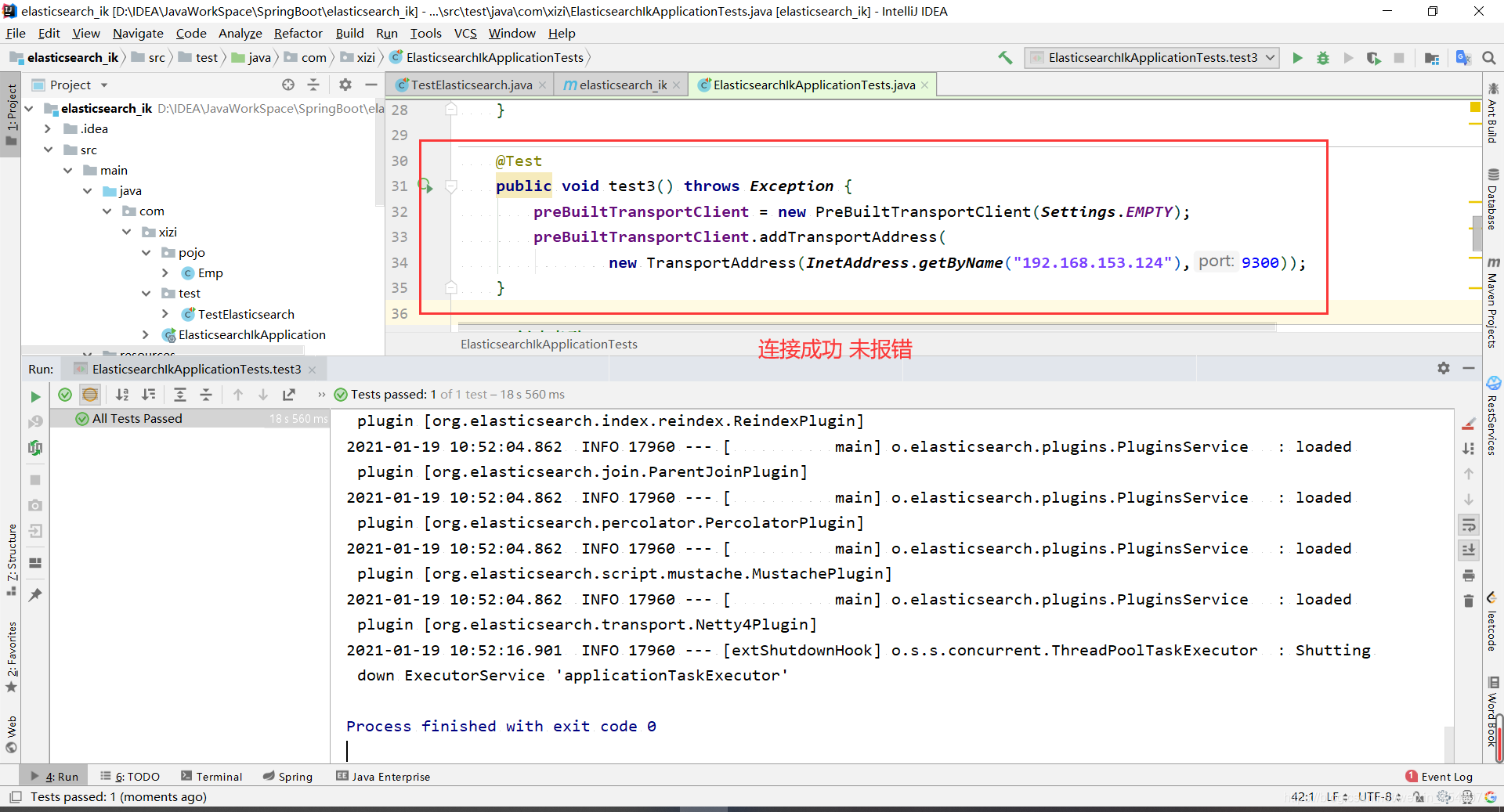Toggle Show Ignored tests filter
The image size is (1504, 812).
tap(90, 395)
